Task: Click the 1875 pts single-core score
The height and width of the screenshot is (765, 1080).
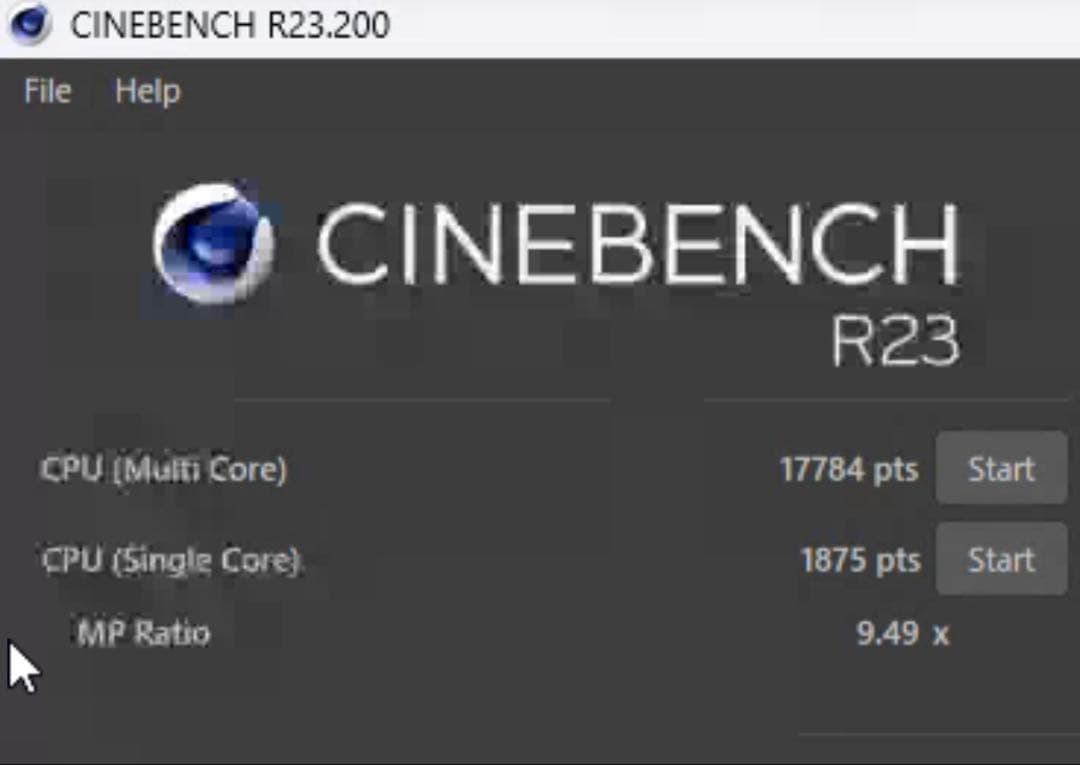Action: pyautogui.click(x=861, y=559)
